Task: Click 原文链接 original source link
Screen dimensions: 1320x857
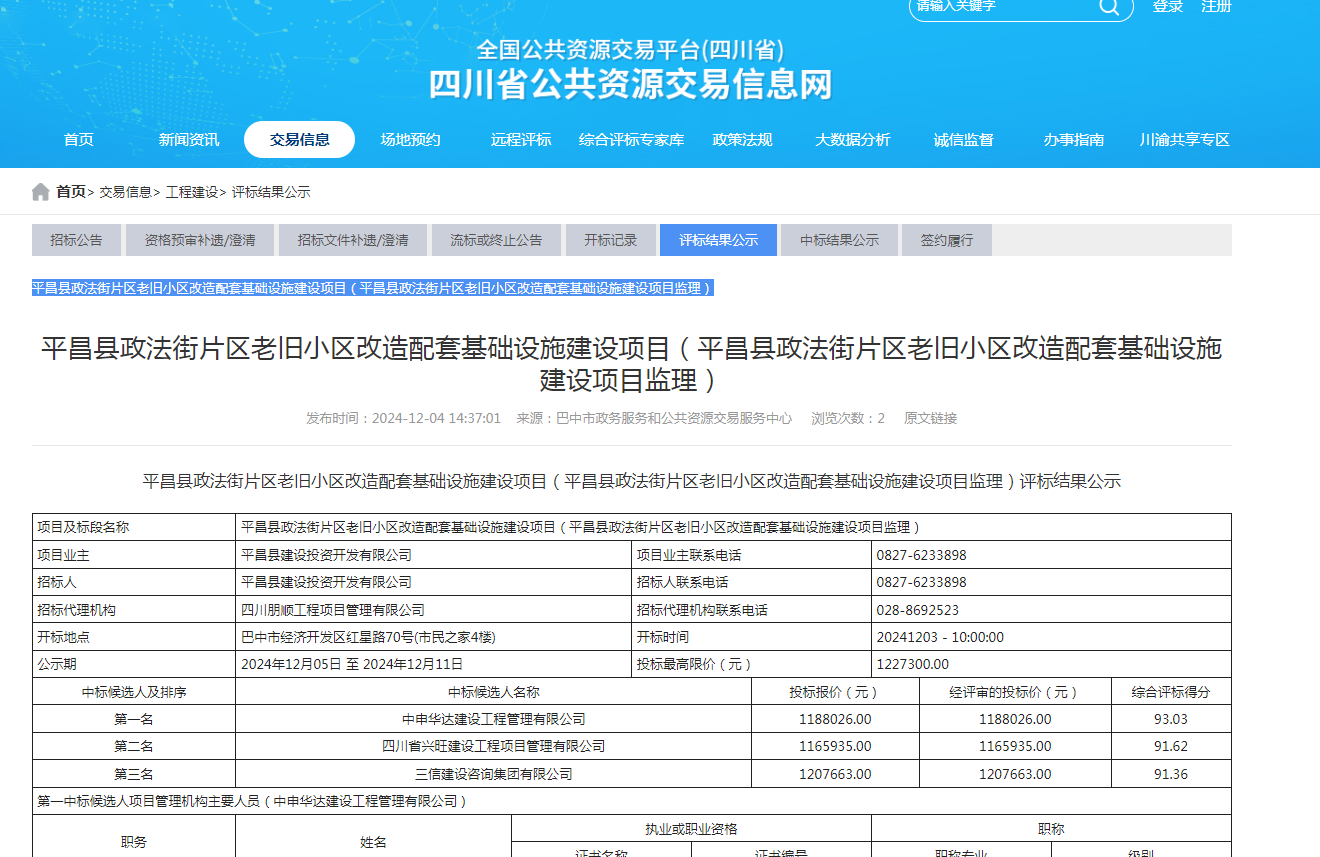Action: (930, 418)
